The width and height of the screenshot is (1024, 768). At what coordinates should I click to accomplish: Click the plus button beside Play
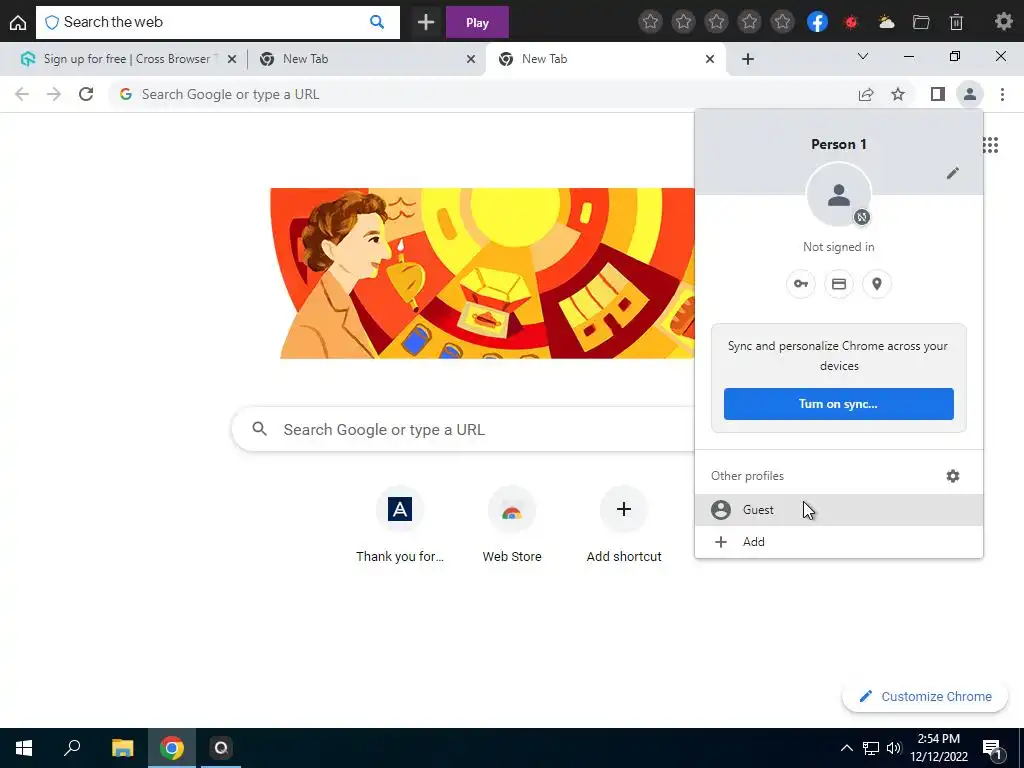pyautogui.click(x=426, y=22)
